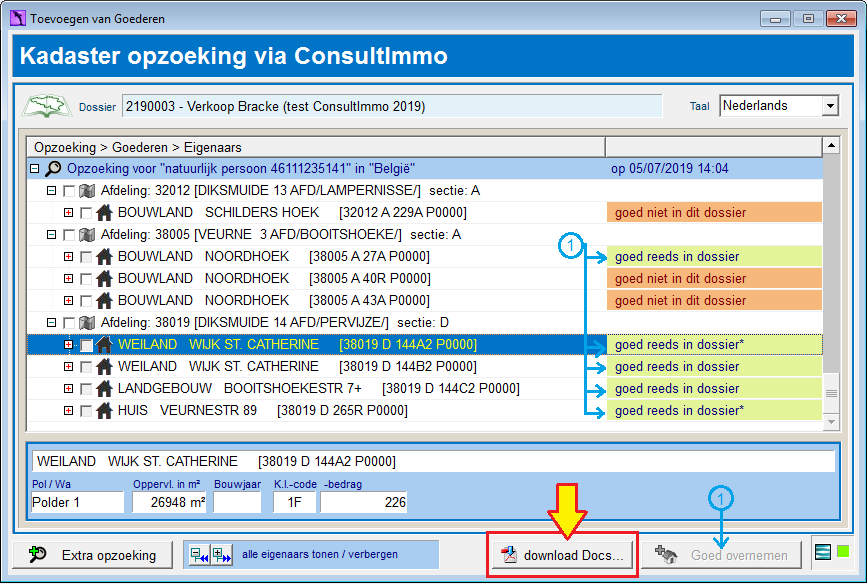Expand the HUIS VEURNESTR 89 owners

pyautogui.click(x=68, y=411)
